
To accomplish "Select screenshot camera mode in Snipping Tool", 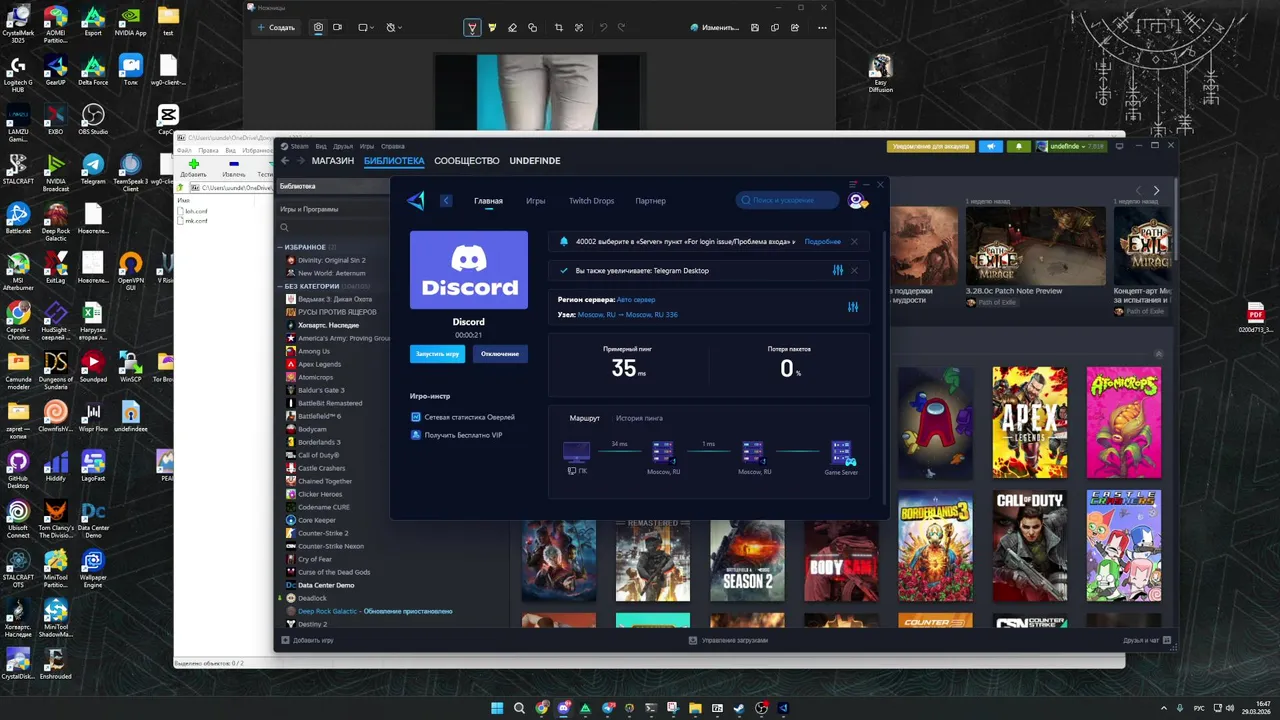I will (x=319, y=27).
